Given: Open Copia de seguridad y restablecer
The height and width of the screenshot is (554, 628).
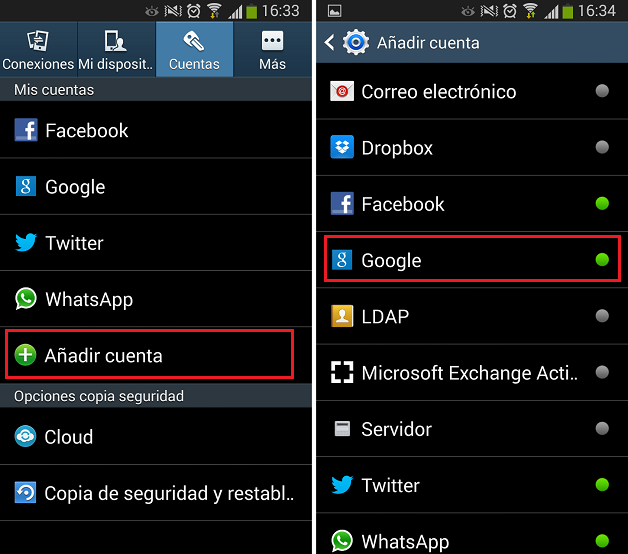Looking at the screenshot, I should tap(156, 493).
